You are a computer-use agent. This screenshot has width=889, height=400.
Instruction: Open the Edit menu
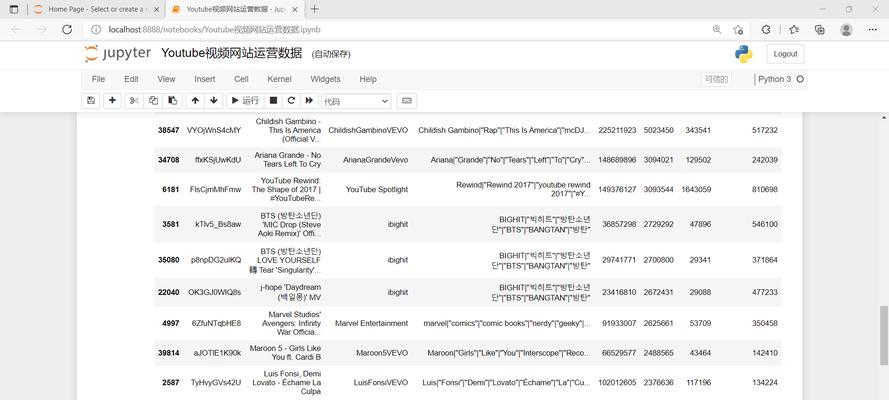tap(132, 79)
